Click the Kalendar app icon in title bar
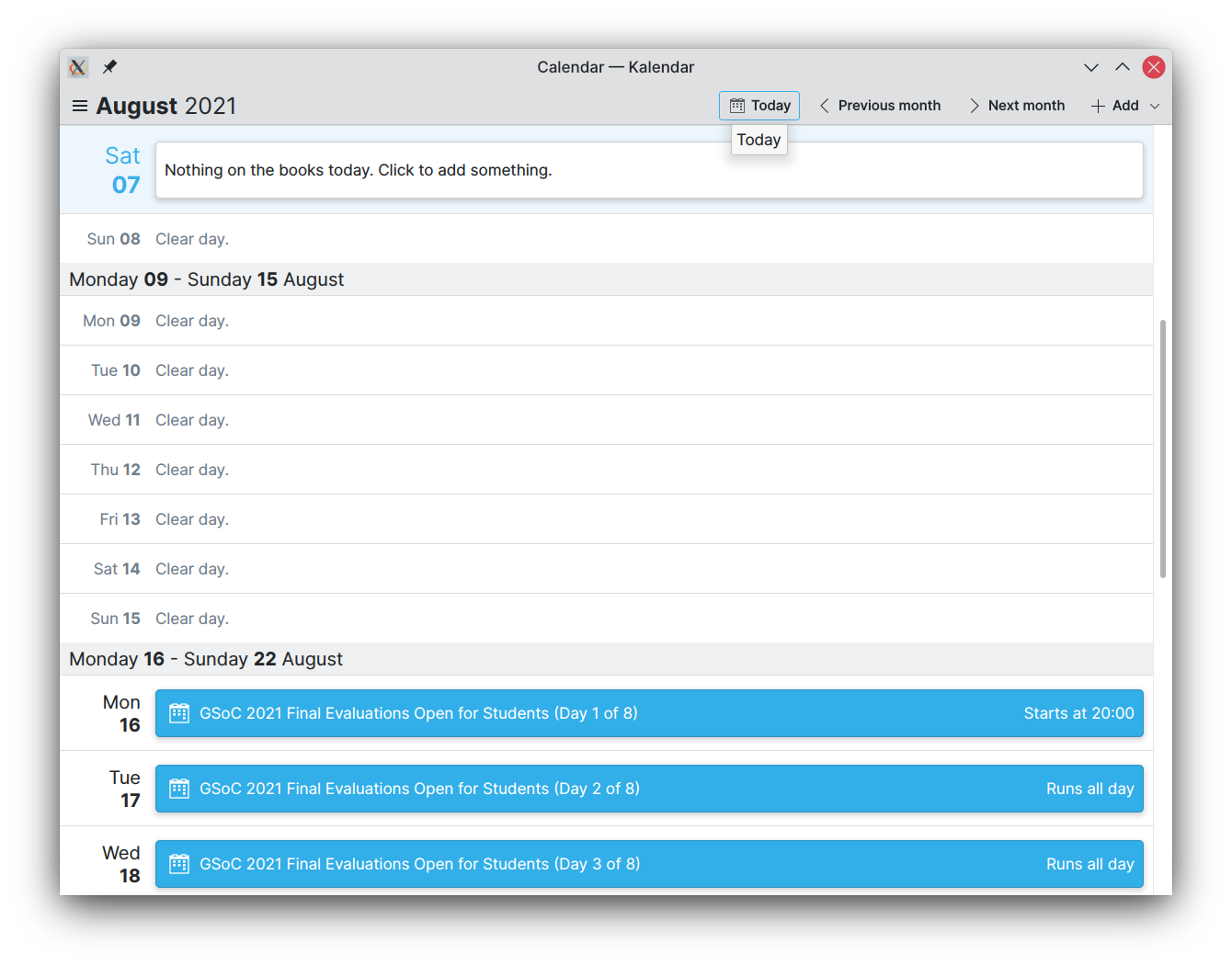This screenshot has height=966, width=1232. point(78,67)
